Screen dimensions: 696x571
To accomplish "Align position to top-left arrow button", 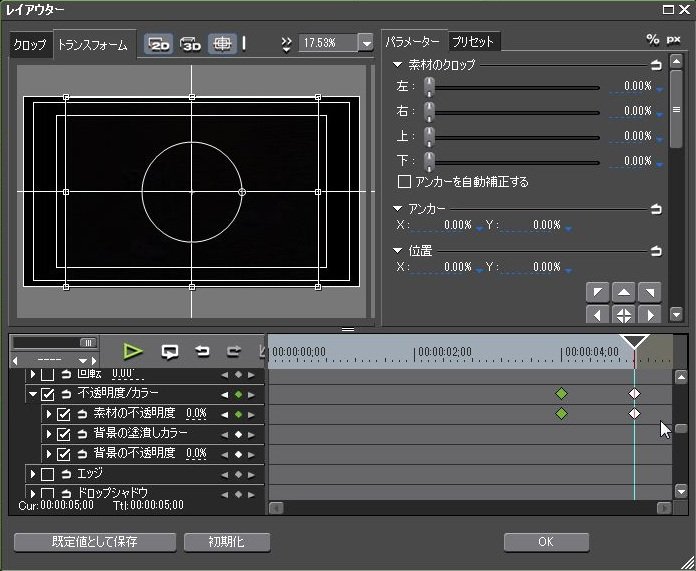I will (x=597, y=292).
